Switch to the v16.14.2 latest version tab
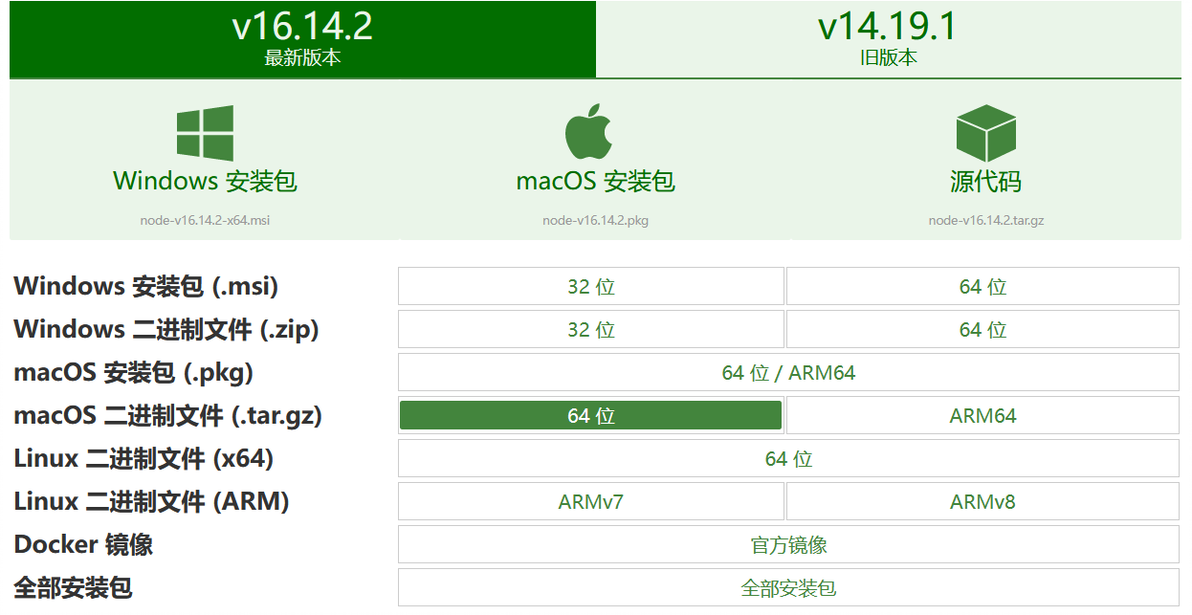This screenshot has width=1192, height=615. coord(302,38)
